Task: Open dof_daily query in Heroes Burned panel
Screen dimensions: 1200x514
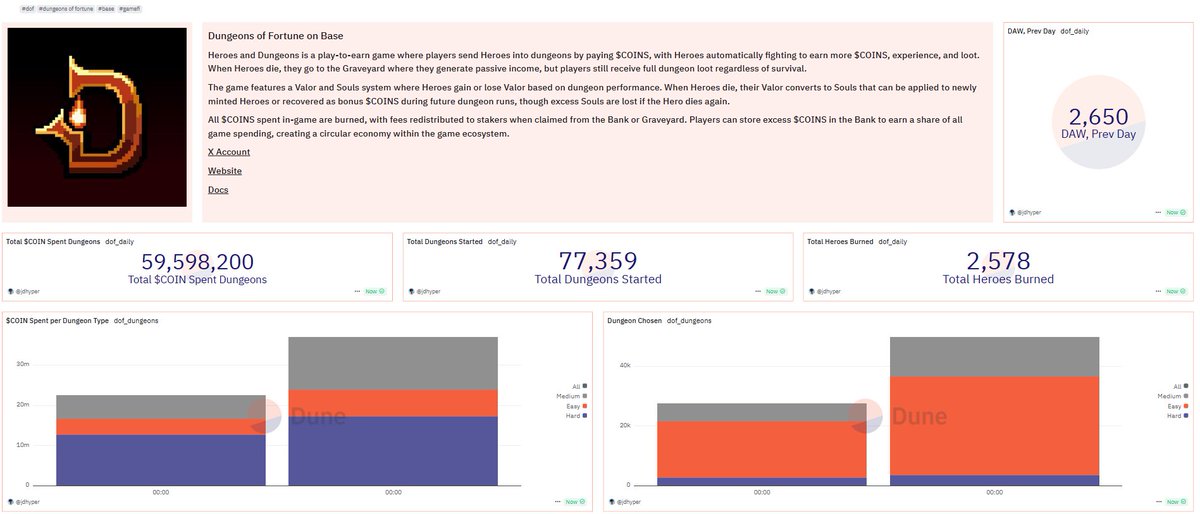Action: (x=893, y=241)
